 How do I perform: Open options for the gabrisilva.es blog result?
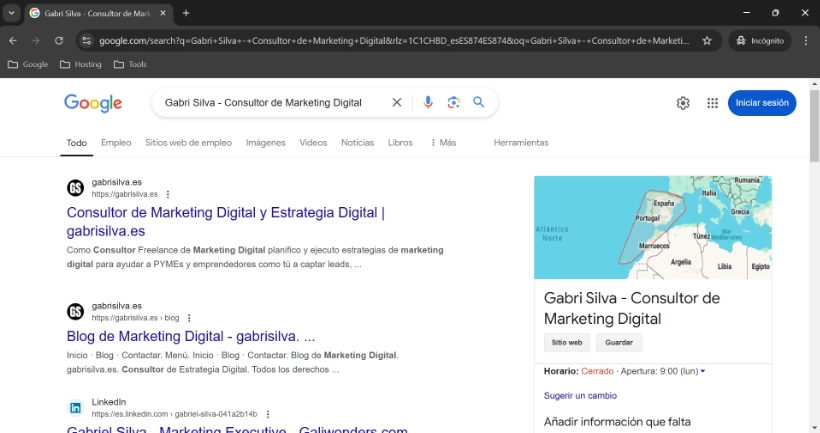coord(189,318)
